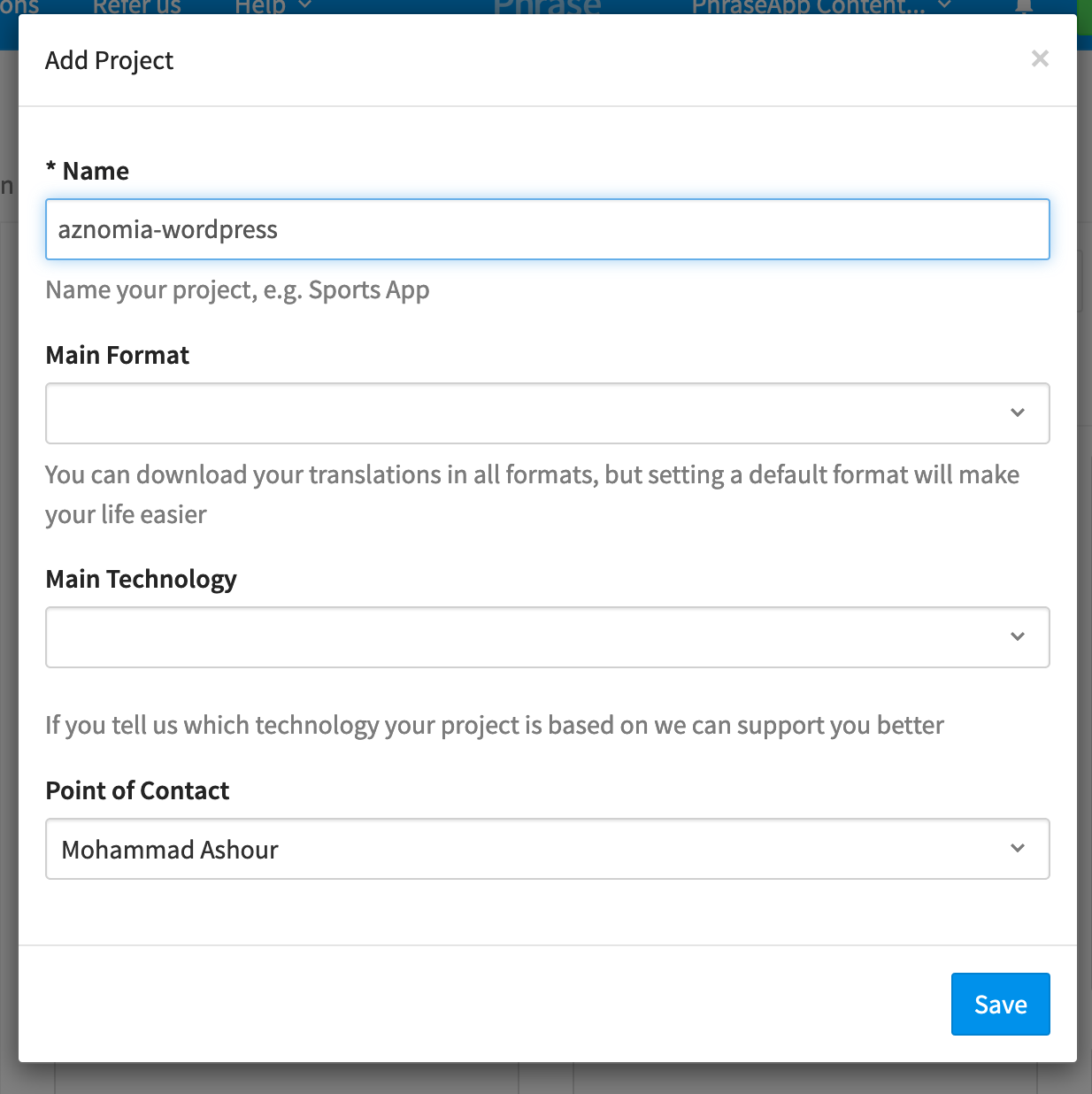Click the chevron on the Main Format field
1092x1094 pixels.
[x=1018, y=412]
